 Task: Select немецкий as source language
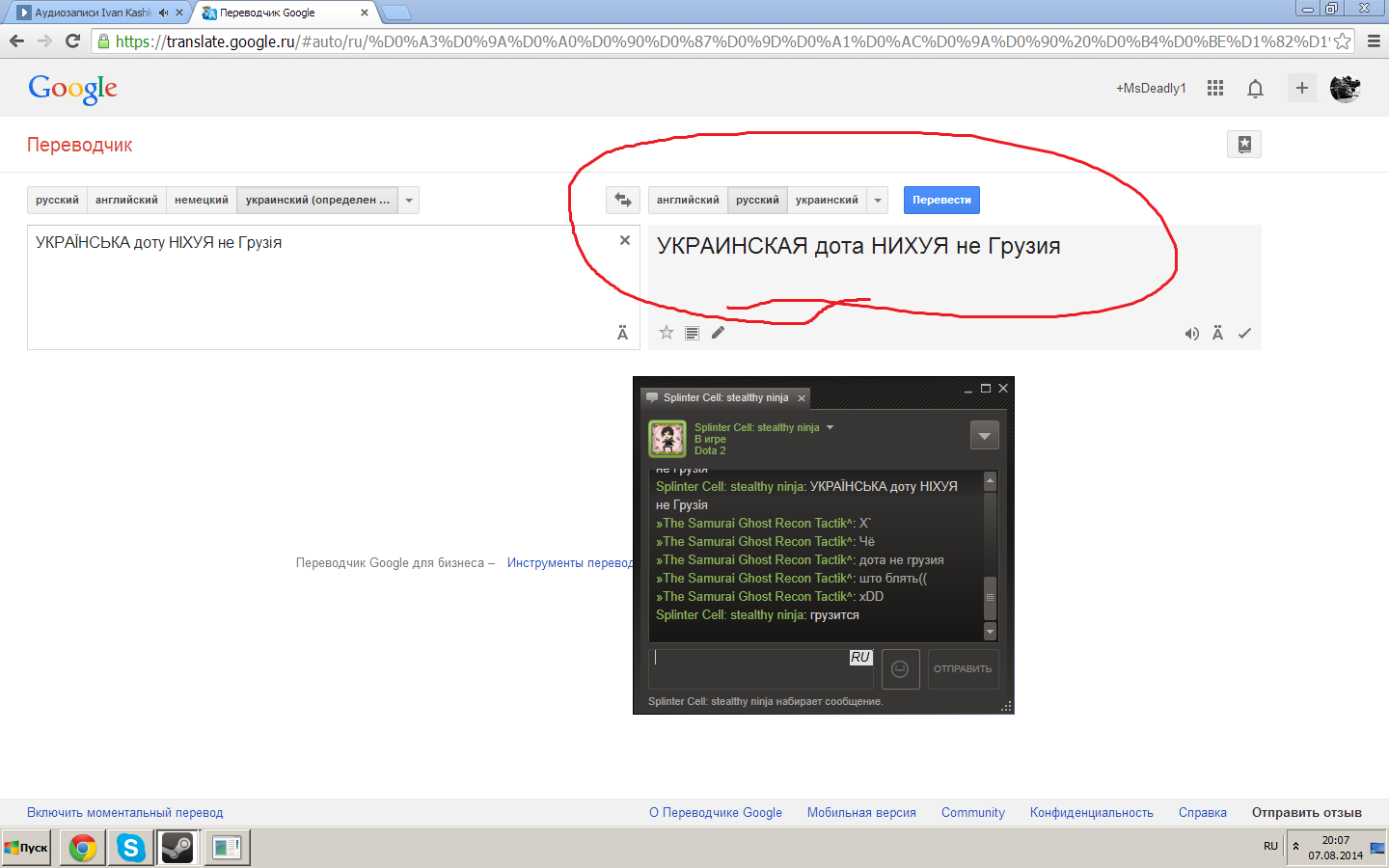202,200
